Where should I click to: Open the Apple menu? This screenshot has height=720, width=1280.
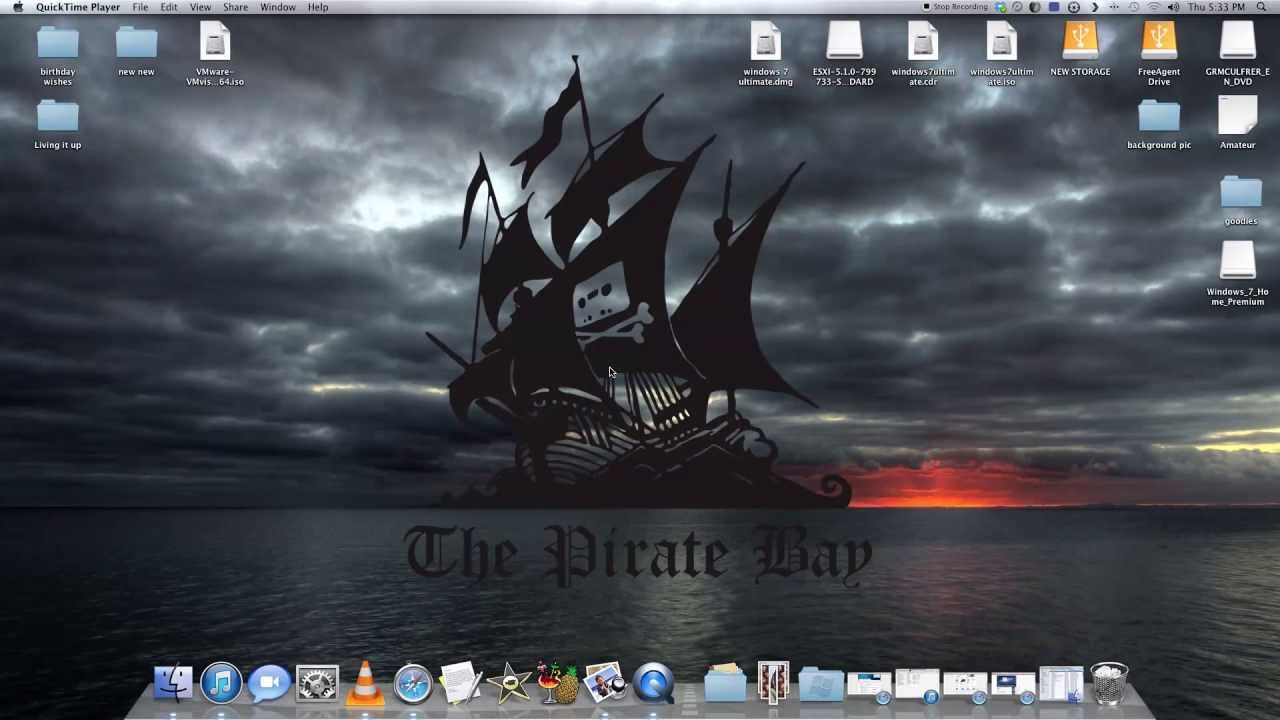pos(17,7)
